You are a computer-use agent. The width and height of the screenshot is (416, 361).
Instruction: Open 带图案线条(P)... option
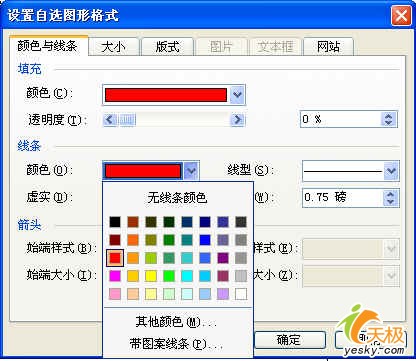[176, 344]
